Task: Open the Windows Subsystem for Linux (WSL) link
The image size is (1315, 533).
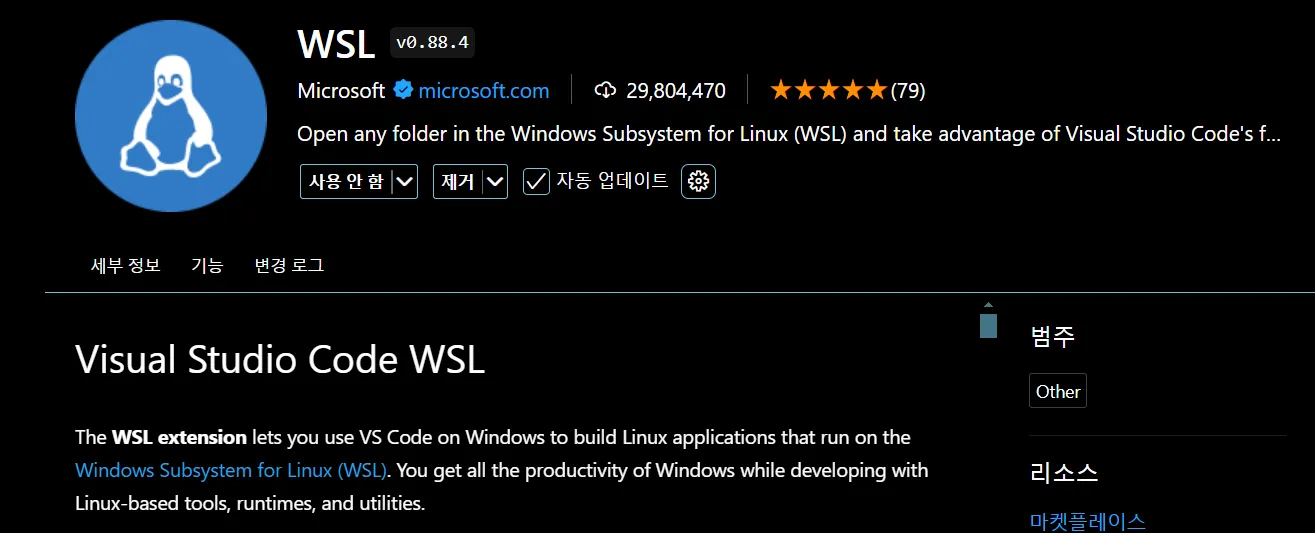Action: tap(230, 470)
